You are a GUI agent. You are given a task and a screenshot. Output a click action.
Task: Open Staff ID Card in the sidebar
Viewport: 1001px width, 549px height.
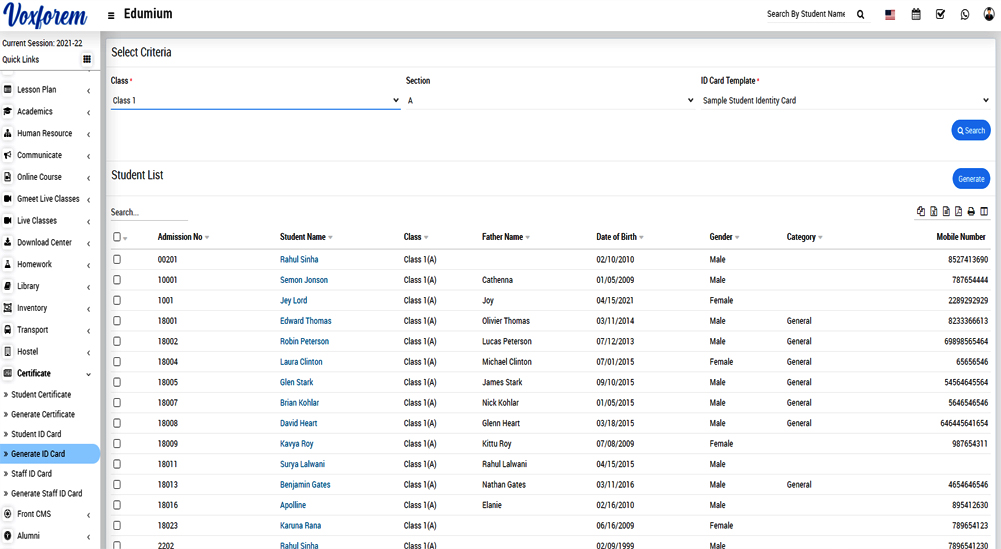coord(31,474)
